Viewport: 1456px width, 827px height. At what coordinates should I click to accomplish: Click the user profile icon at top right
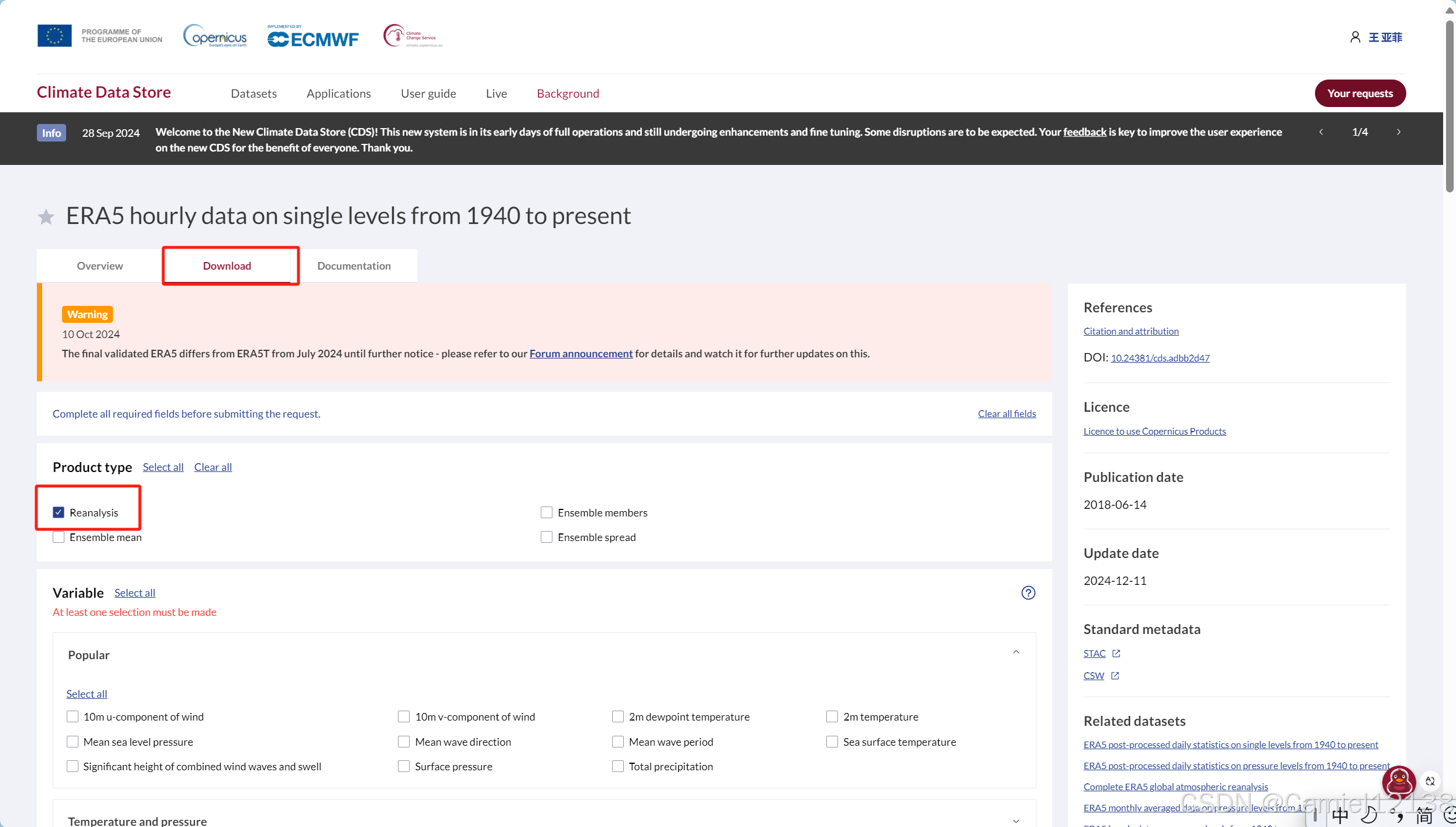[1355, 37]
